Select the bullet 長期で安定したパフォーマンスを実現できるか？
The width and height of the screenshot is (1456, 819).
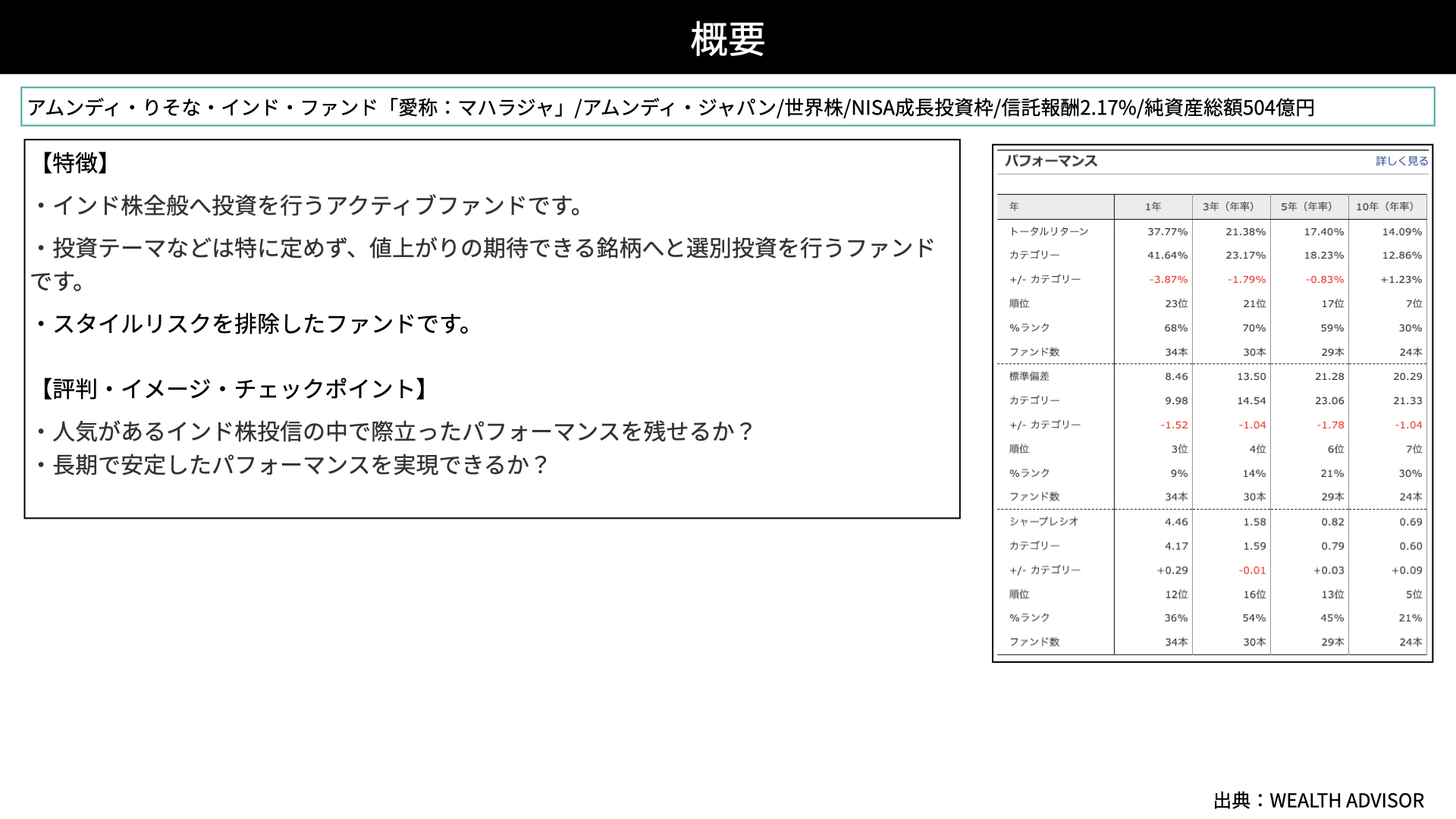(292, 465)
